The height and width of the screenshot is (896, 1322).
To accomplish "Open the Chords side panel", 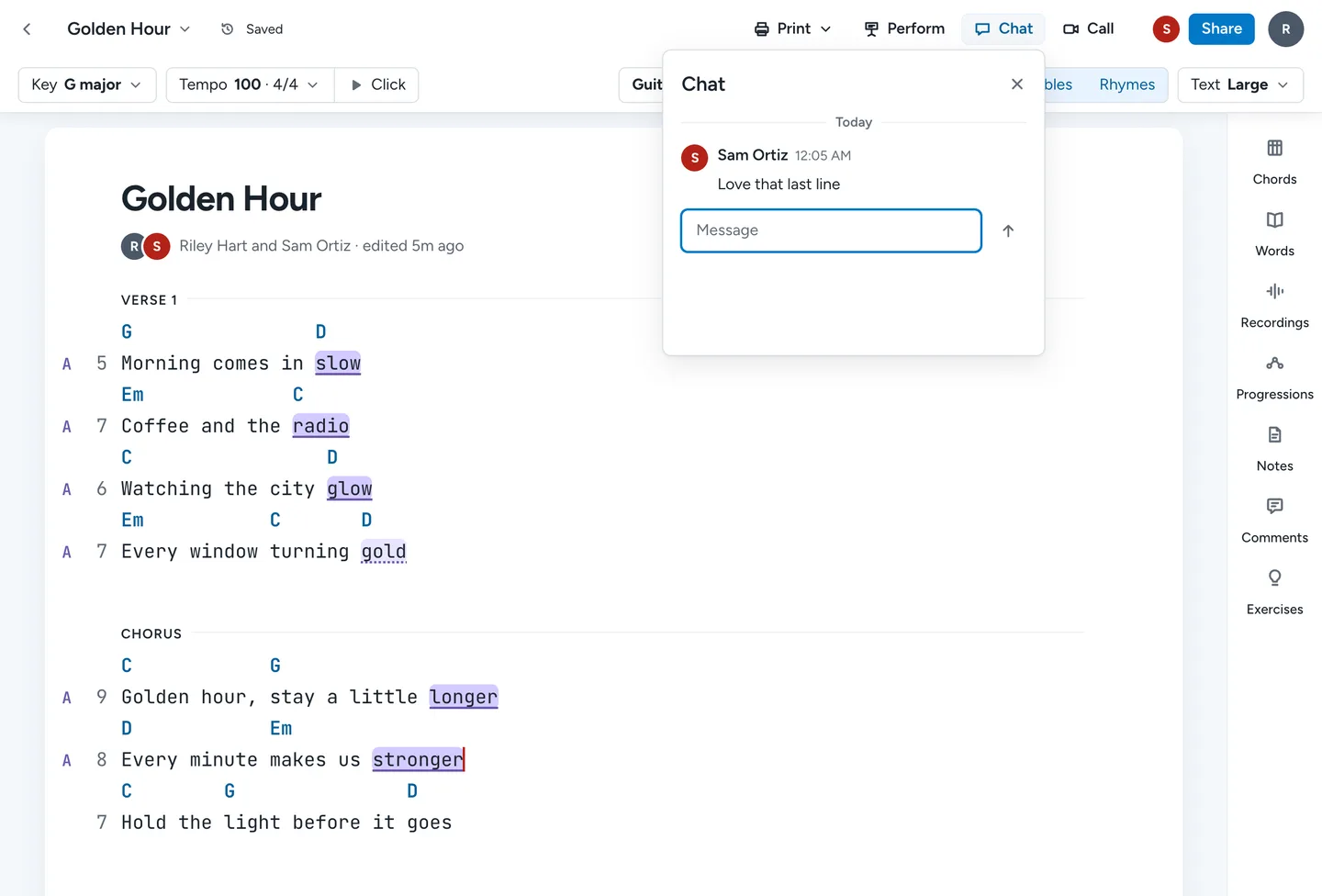I will coord(1274,162).
